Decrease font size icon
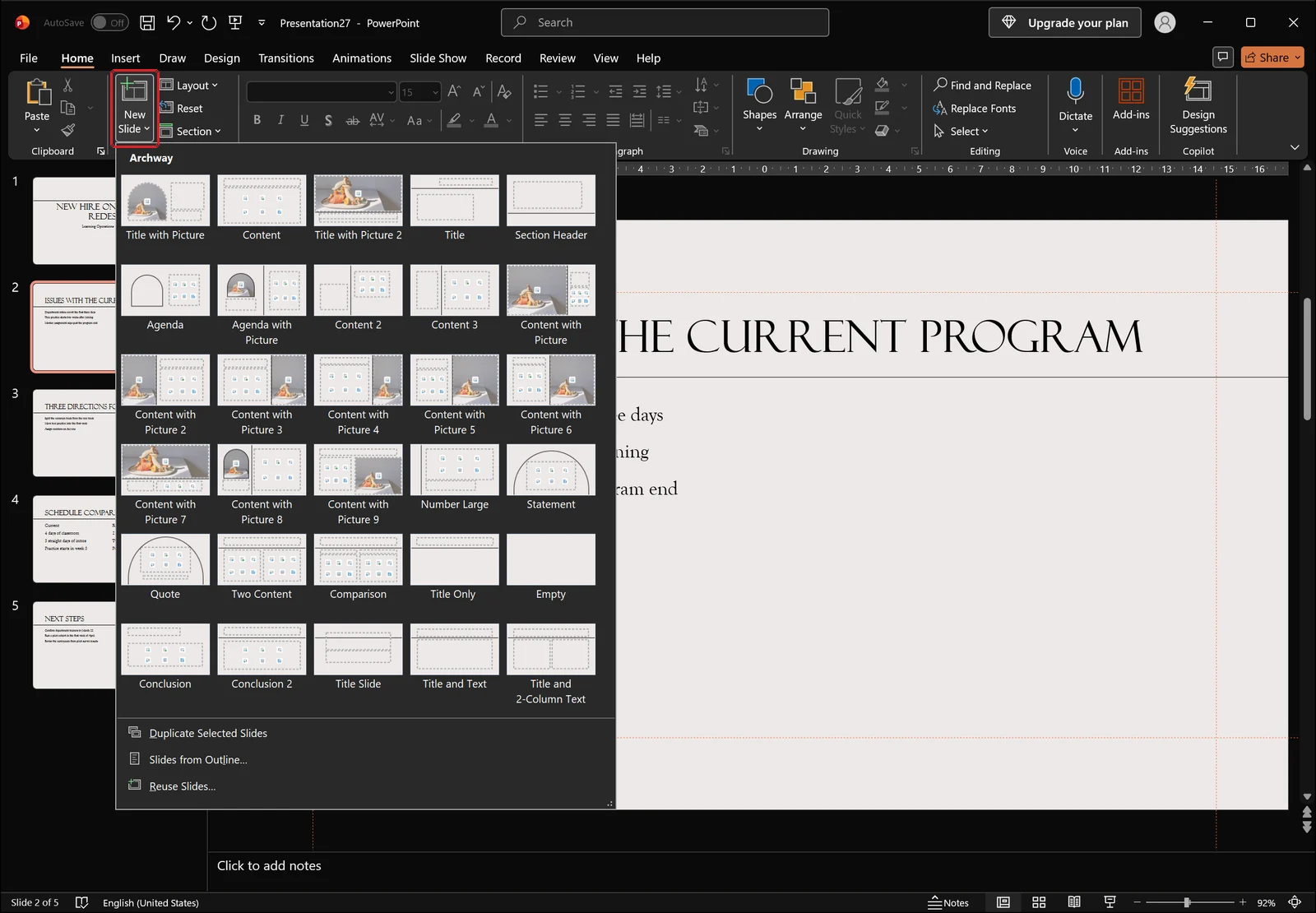1316x913 pixels. tap(478, 91)
